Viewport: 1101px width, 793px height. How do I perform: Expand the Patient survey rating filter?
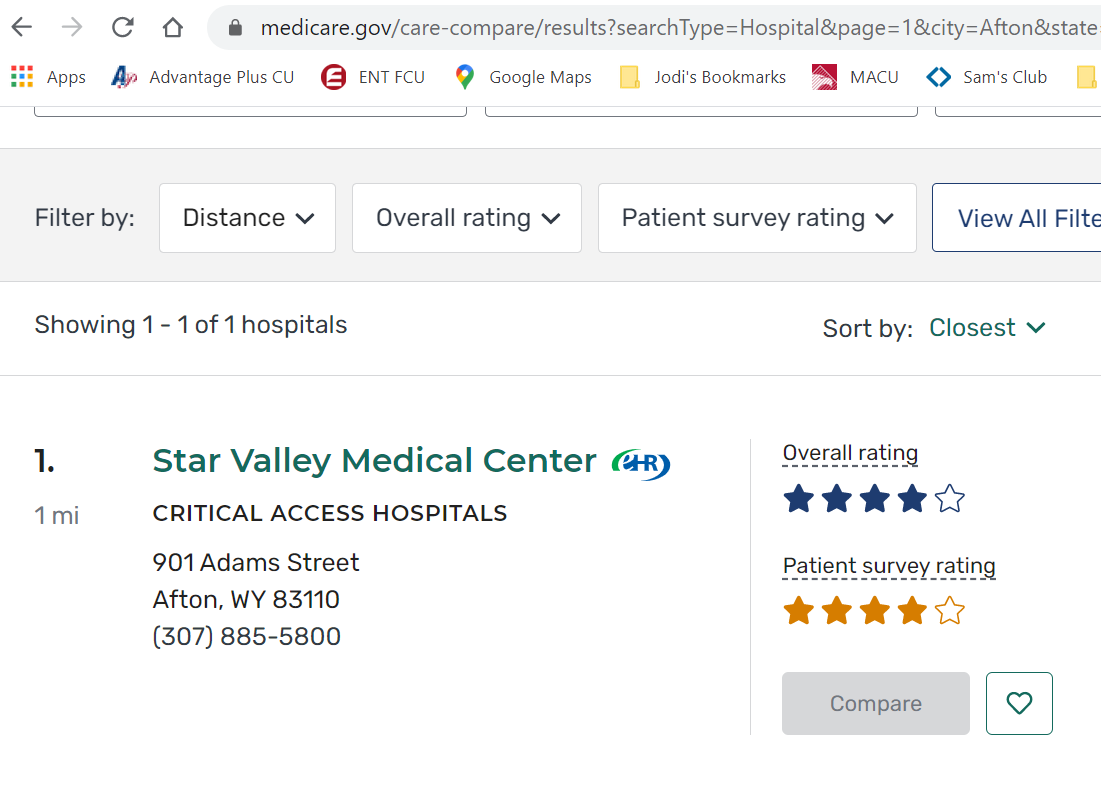click(756, 218)
